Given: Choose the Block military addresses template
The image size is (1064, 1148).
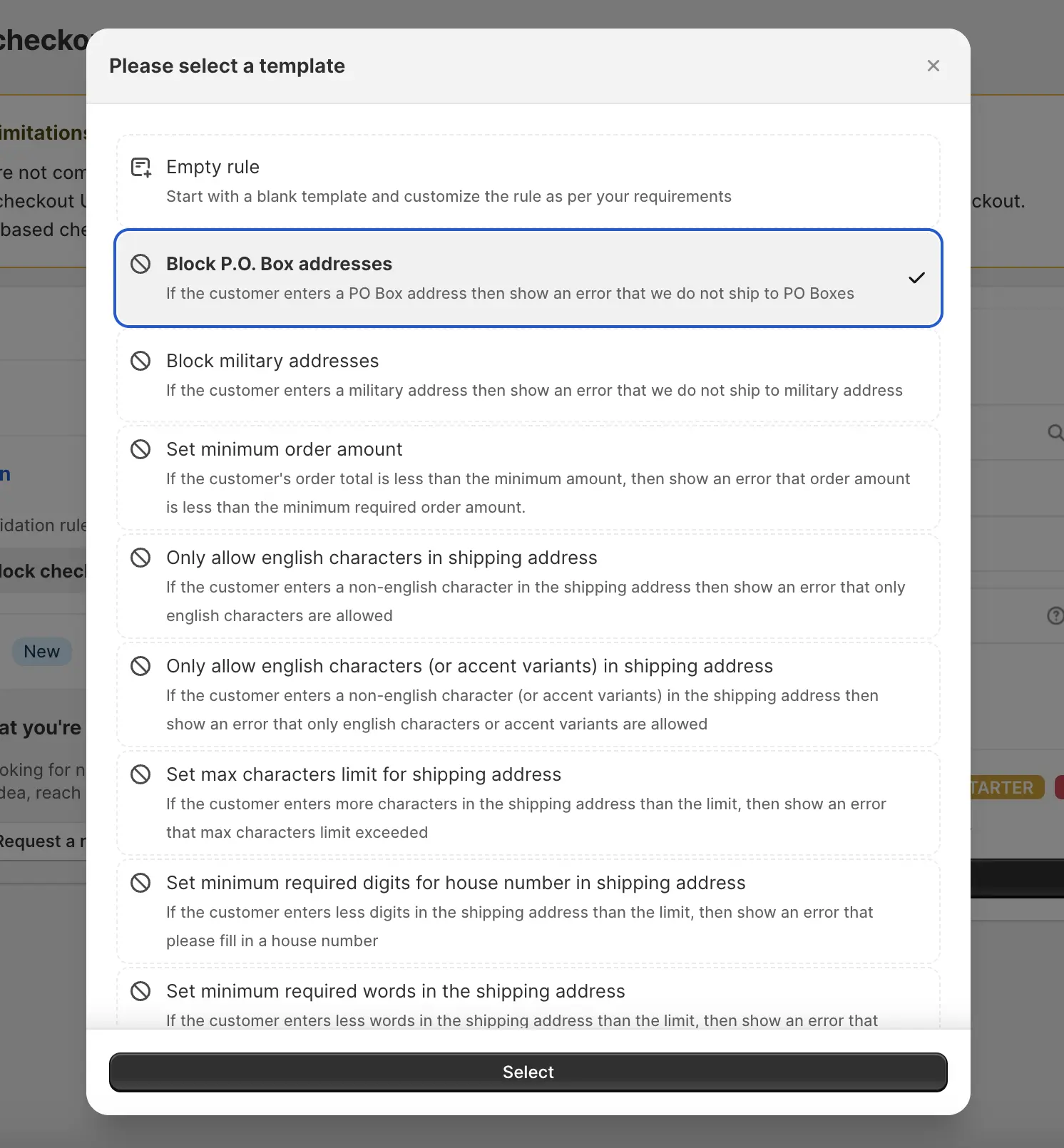Looking at the screenshot, I should 528,375.
